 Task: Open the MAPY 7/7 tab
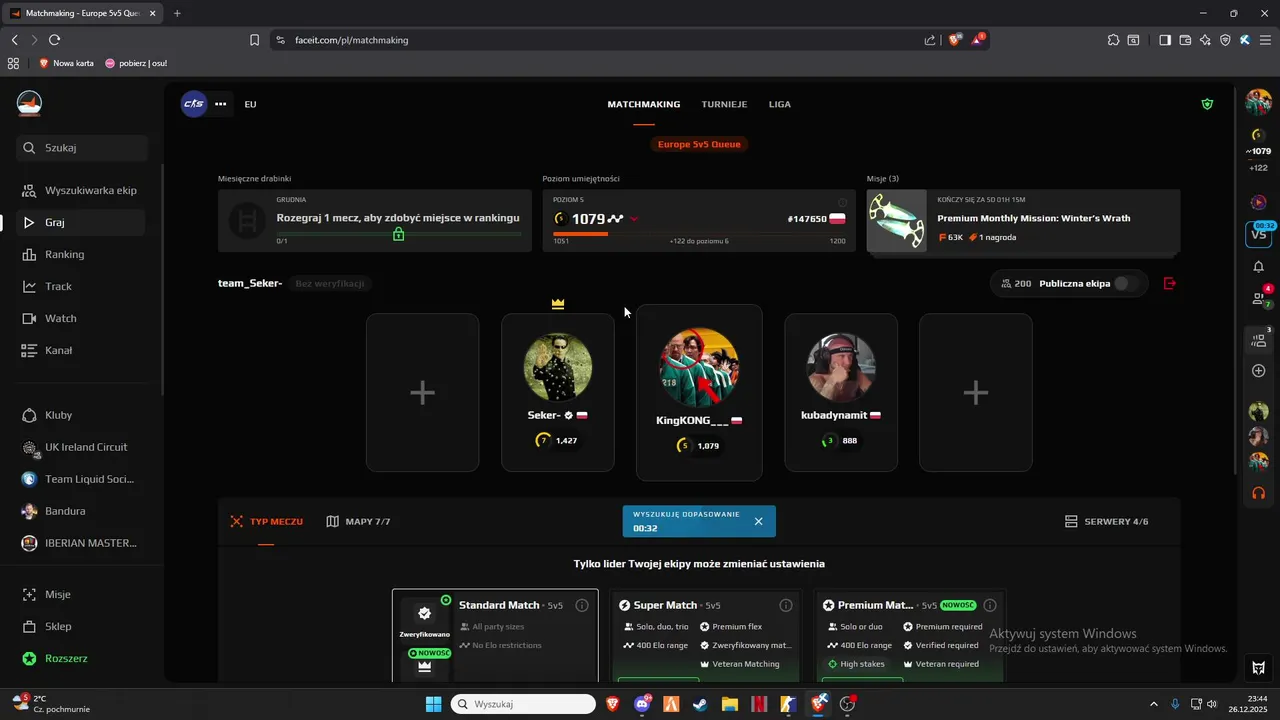[358, 521]
